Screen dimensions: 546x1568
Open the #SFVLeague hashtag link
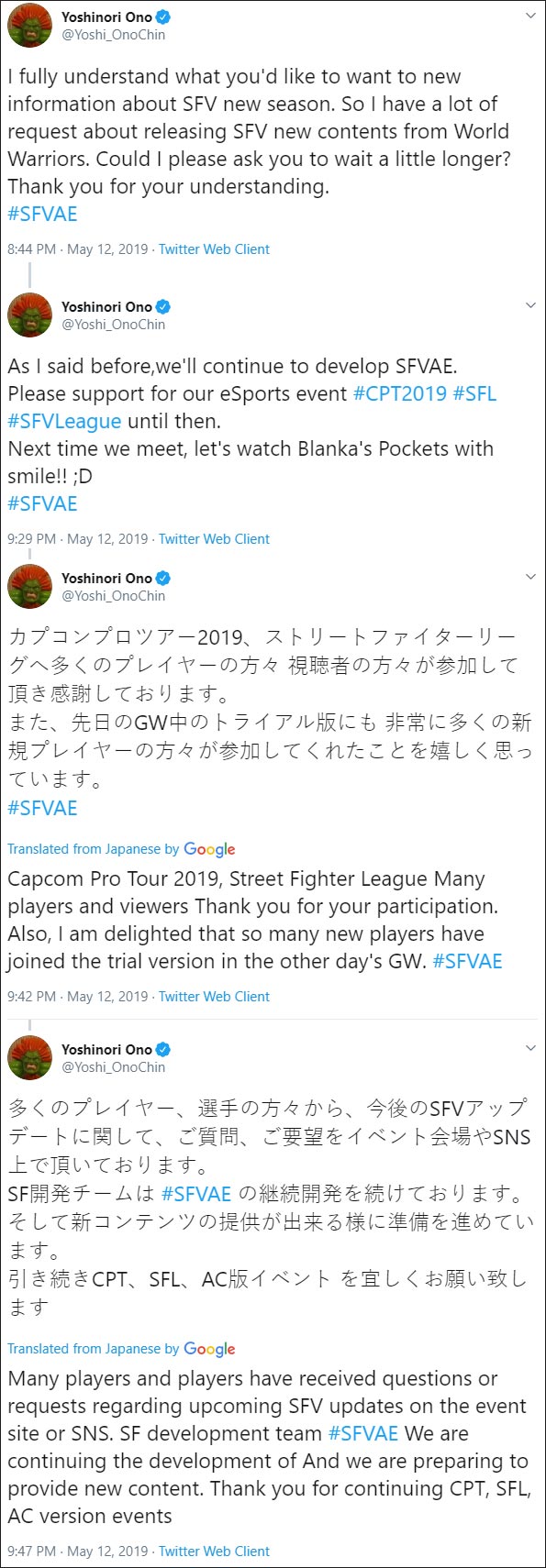coord(63,420)
